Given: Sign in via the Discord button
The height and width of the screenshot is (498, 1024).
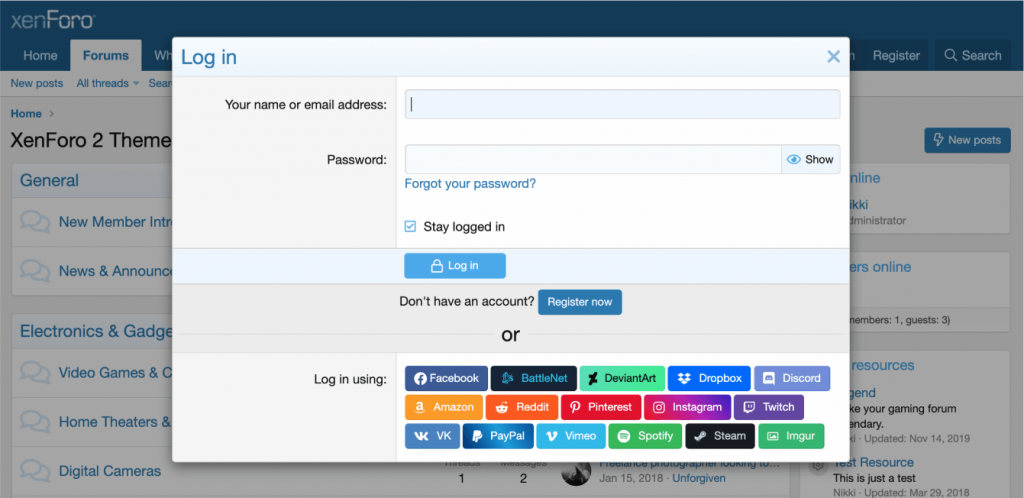Looking at the screenshot, I should [792, 378].
